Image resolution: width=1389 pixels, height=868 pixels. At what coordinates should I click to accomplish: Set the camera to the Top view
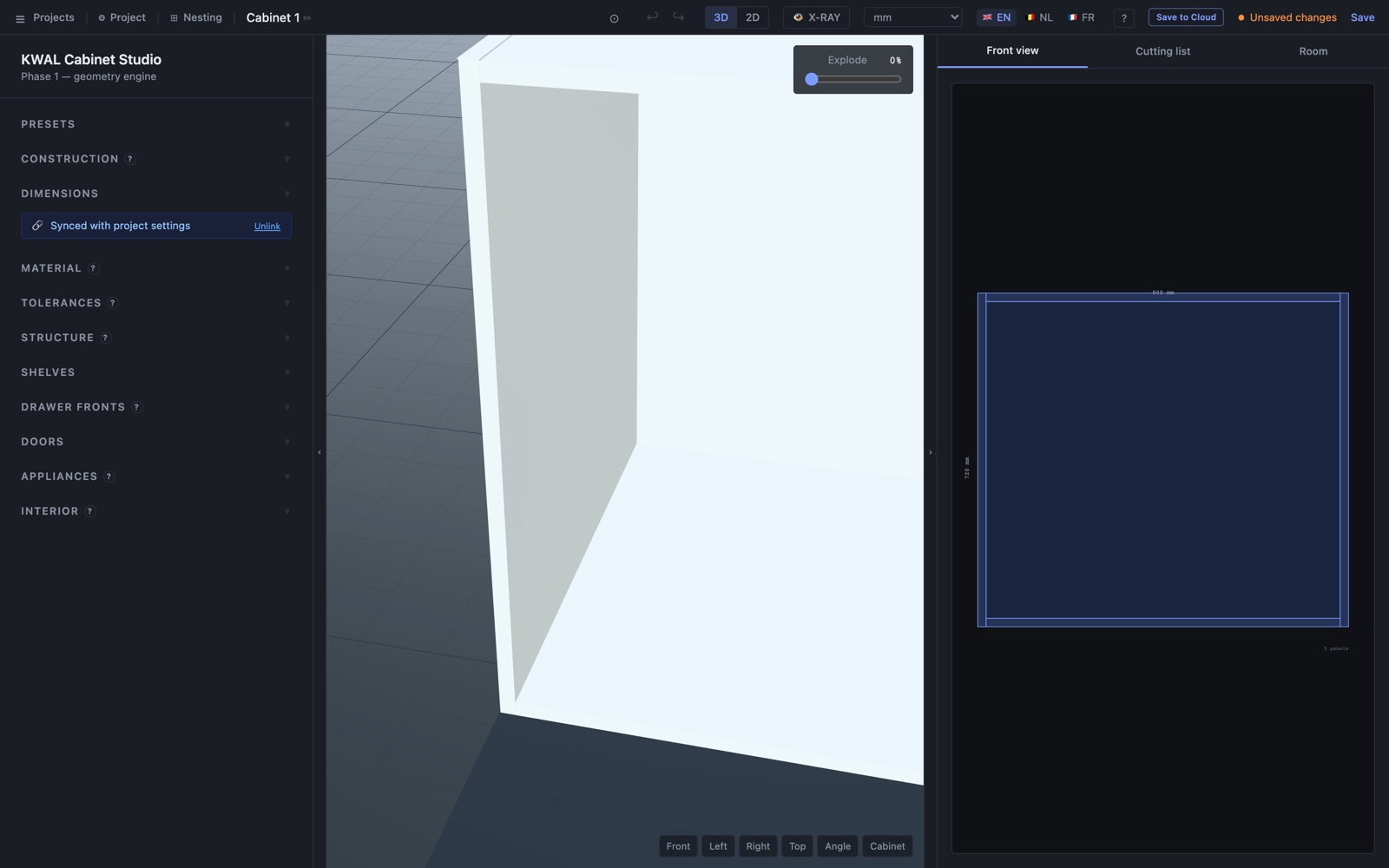(797, 846)
